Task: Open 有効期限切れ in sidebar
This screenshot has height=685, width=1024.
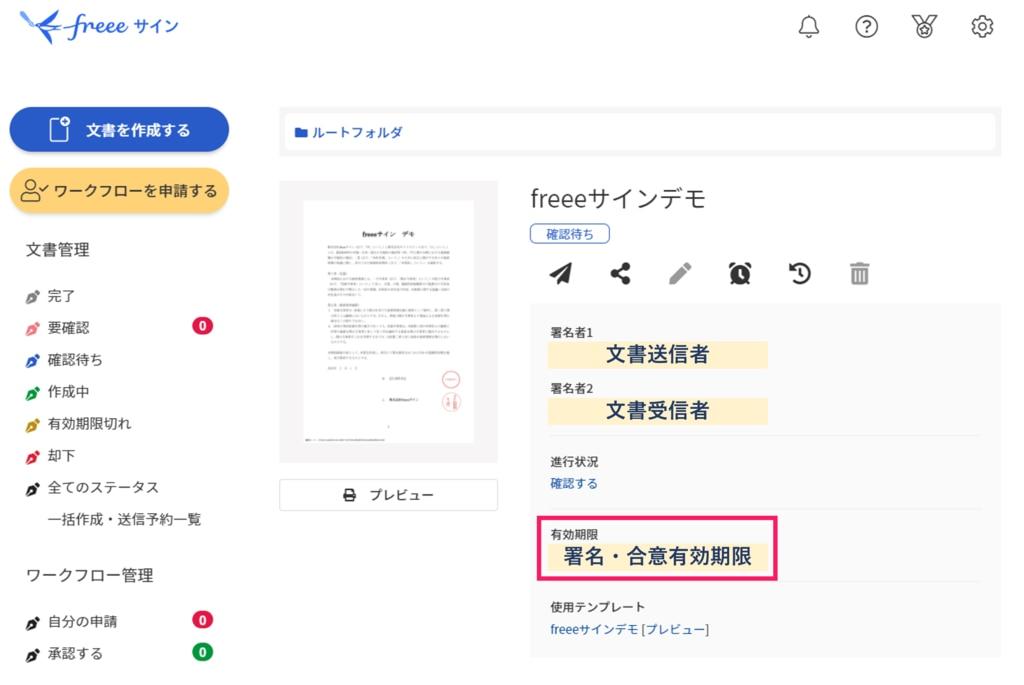Action: click(x=89, y=424)
